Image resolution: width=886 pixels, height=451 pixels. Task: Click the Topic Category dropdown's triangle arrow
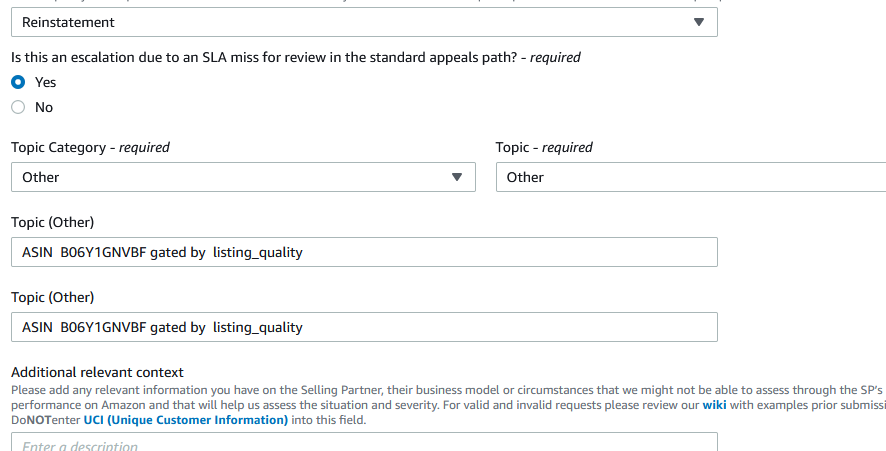[457, 177]
